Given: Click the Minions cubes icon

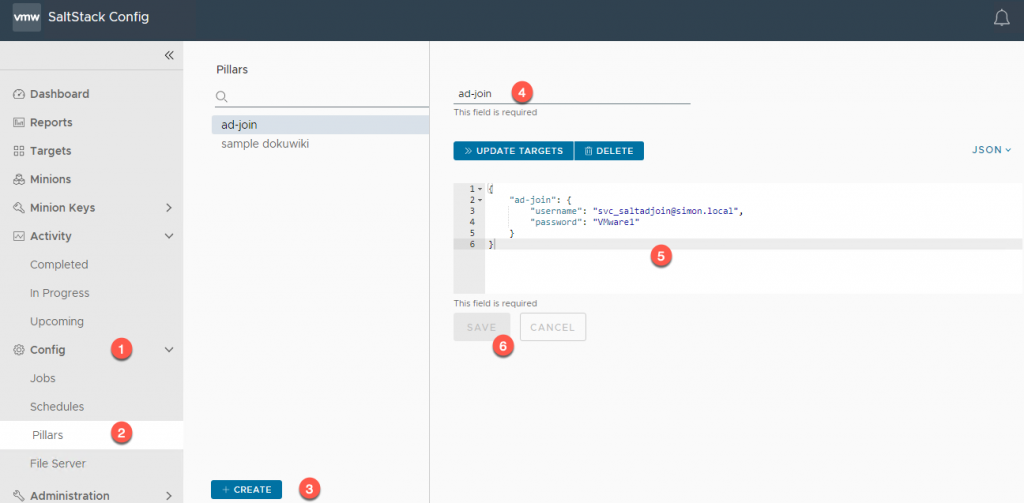Looking at the screenshot, I should (x=19, y=180).
